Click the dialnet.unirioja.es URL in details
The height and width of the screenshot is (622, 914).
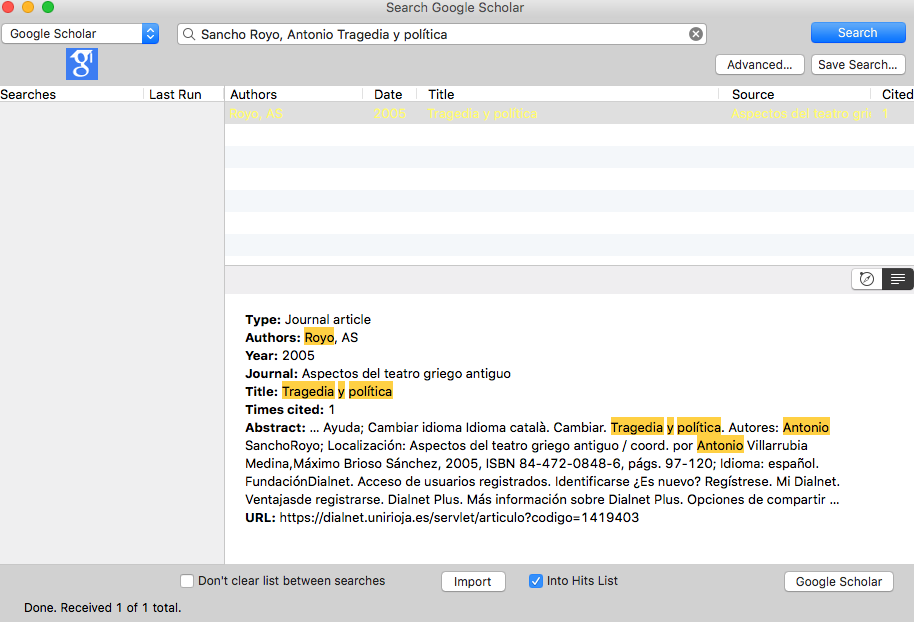pyautogui.click(x=459, y=518)
